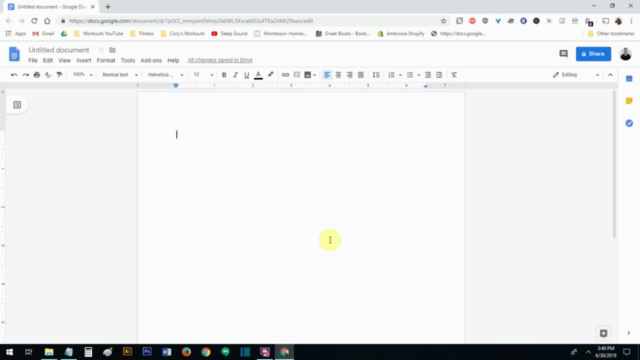The image size is (640, 360).
Task: Move document using folder icon
Action: (x=112, y=50)
